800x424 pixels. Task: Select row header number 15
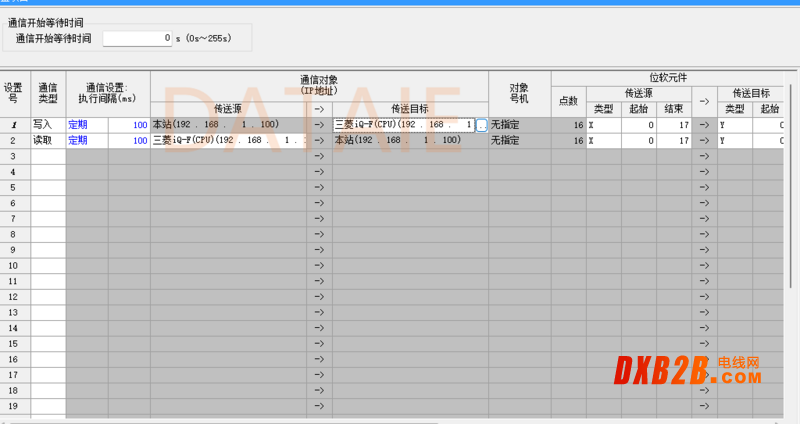click(x=15, y=343)
